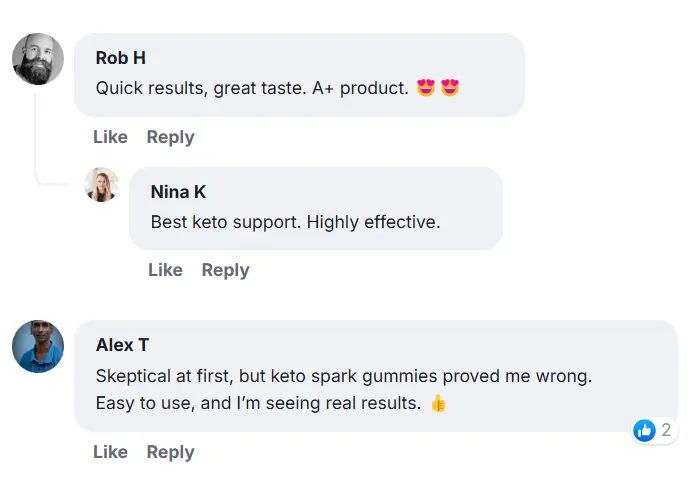Open Nina K's profile photo
The width and height of the screenshot is (696, 483).
pyautogui.click(x=102, y=185)
